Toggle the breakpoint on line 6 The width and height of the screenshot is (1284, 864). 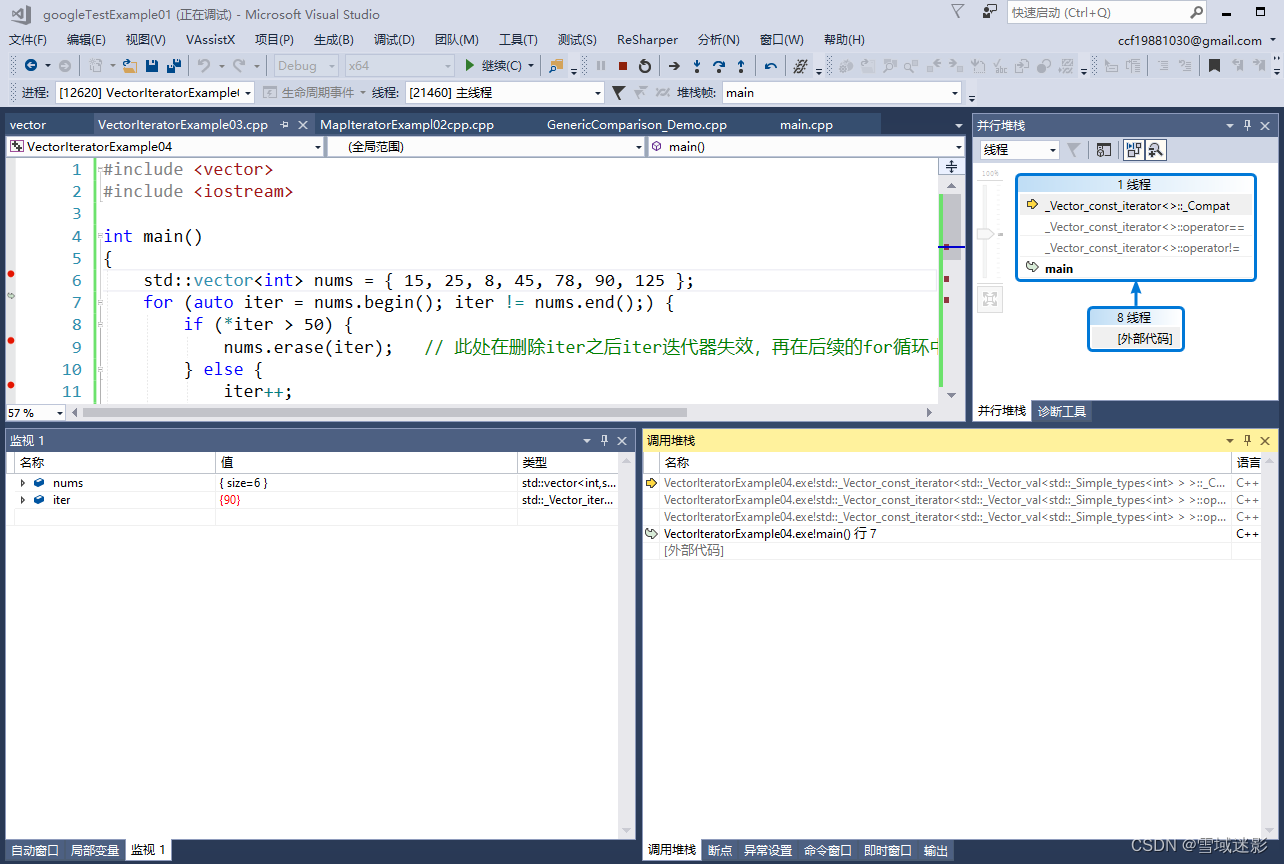coord(11,274)
